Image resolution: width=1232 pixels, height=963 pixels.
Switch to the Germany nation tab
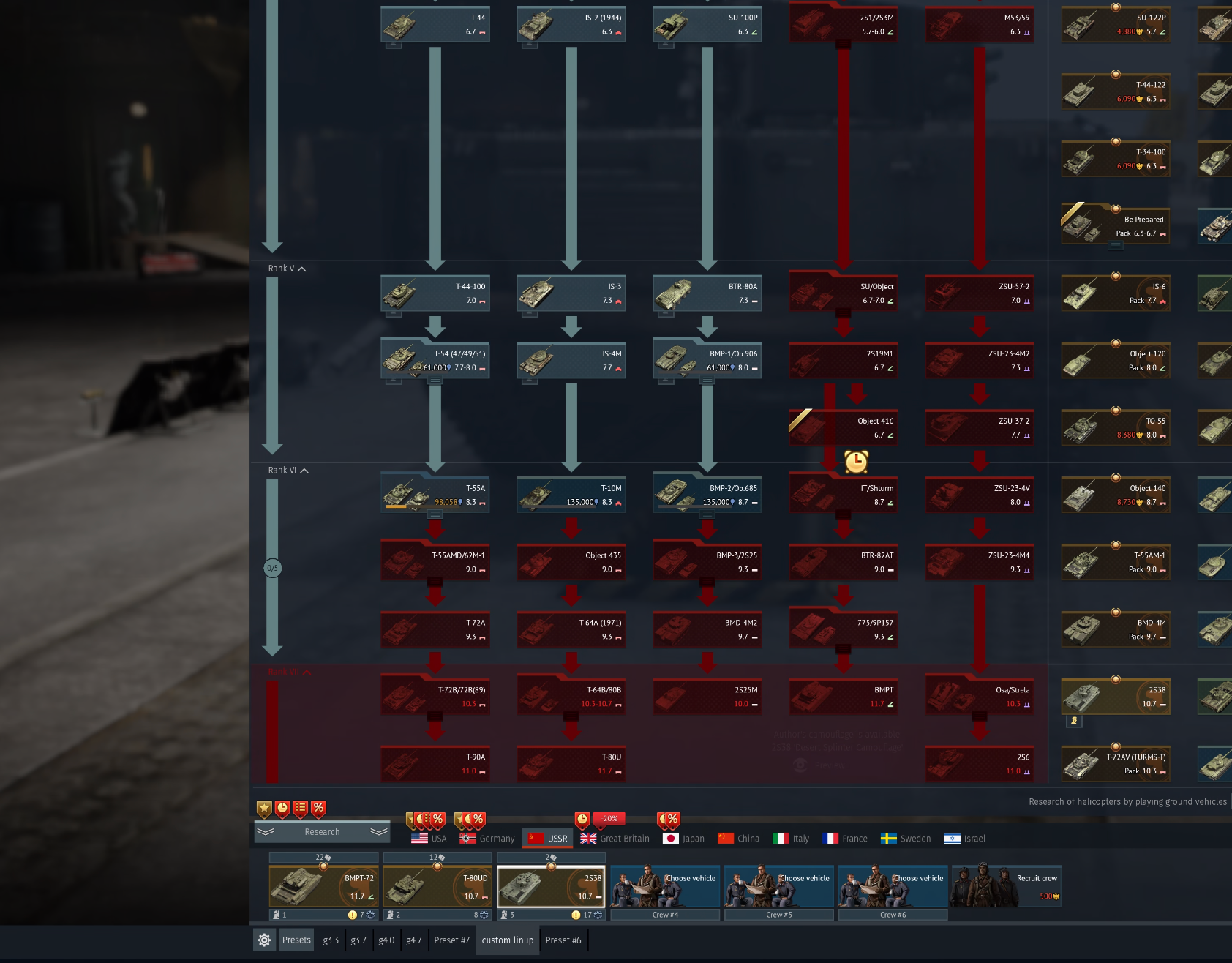pyautogui.click(x=487, y=839)
